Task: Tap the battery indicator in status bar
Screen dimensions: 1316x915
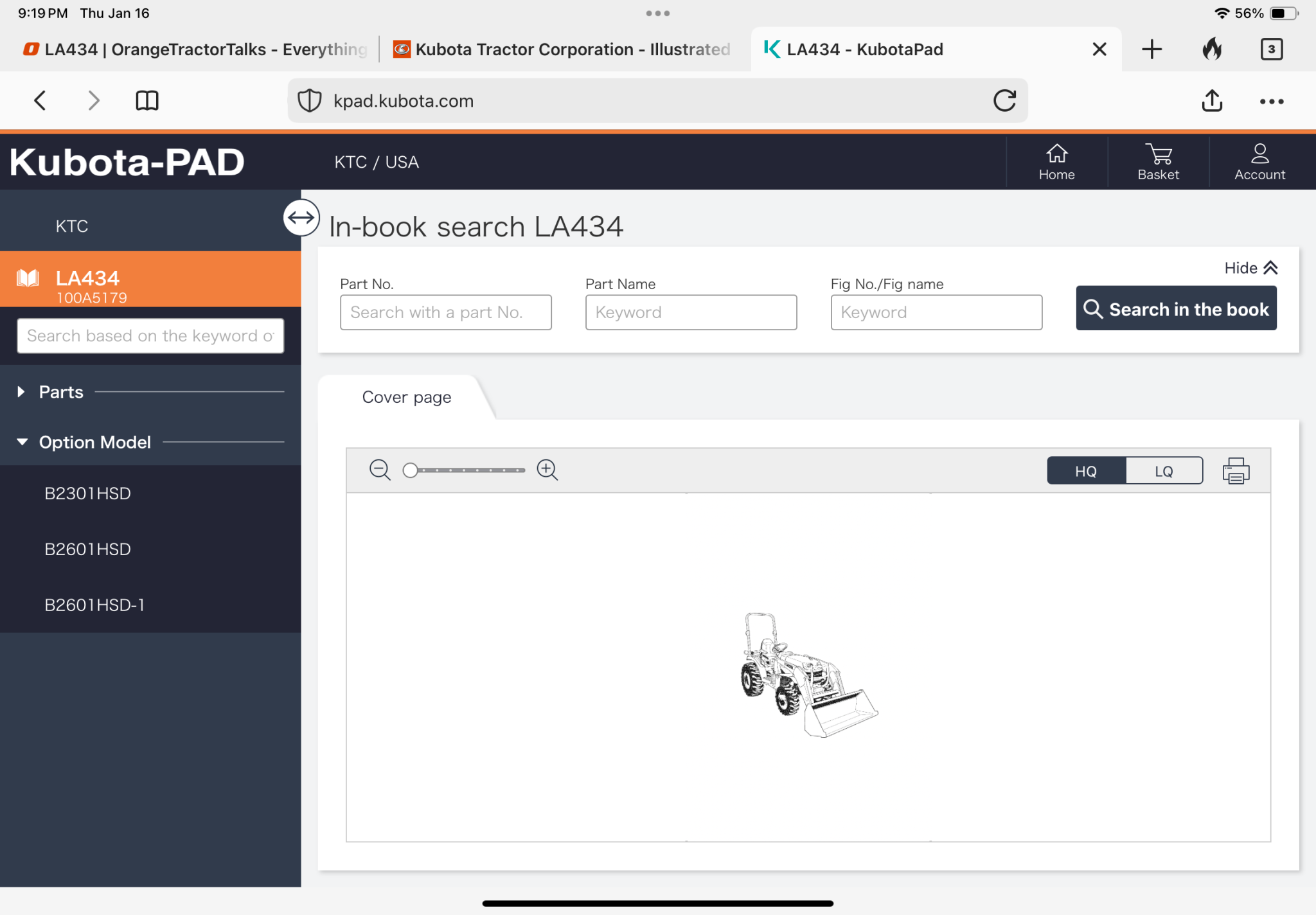Action: [1284, 13]
